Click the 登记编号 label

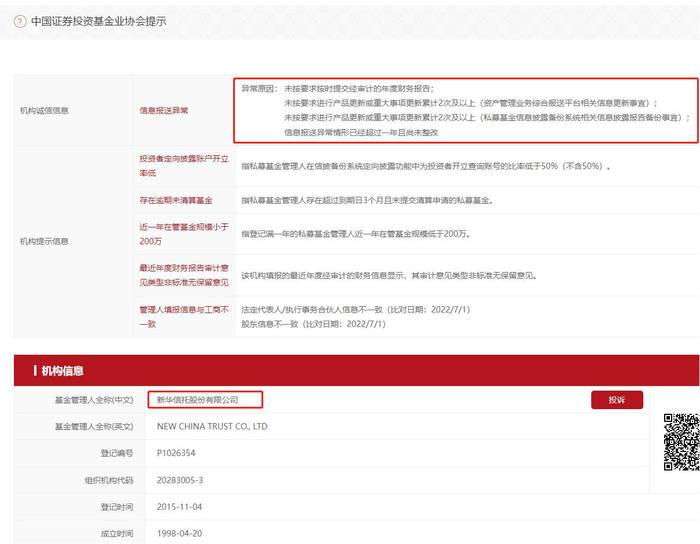click(117, 453)
